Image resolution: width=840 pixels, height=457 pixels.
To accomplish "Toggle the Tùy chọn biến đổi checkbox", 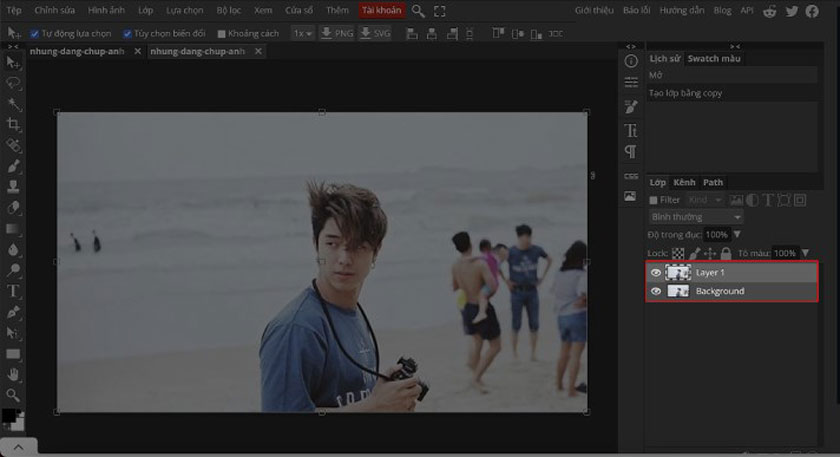I will click(x=128, y=34).
